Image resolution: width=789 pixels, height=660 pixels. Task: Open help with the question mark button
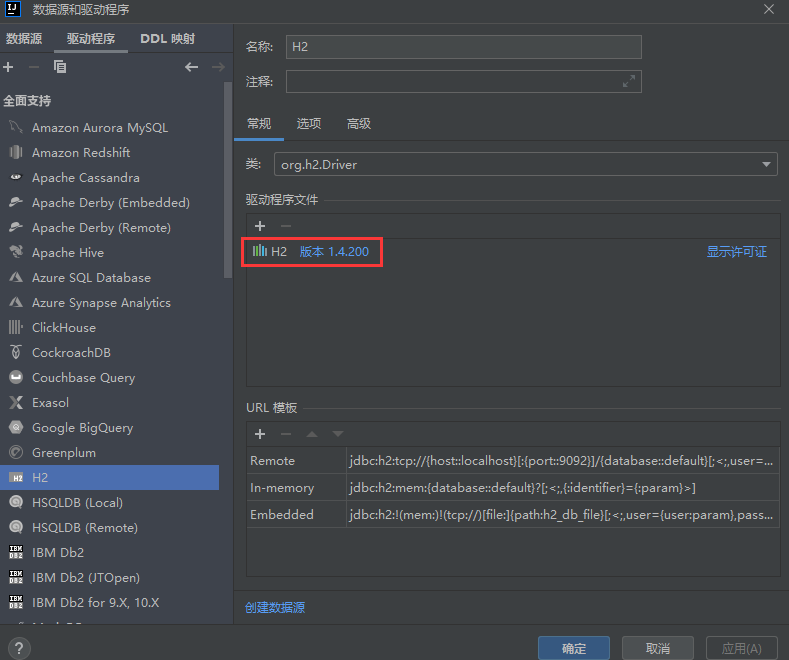point(19,648)
